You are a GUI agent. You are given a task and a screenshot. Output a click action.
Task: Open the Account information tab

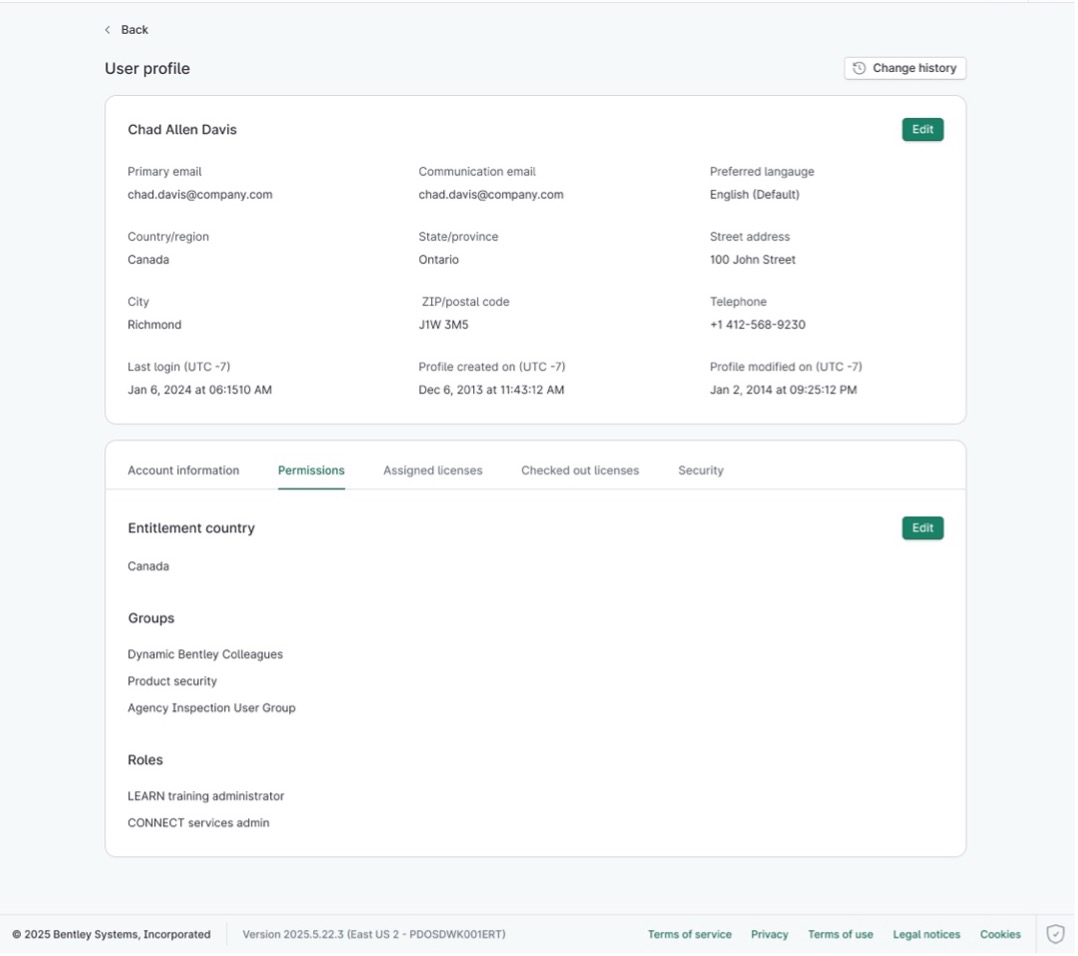pos(181,469)
